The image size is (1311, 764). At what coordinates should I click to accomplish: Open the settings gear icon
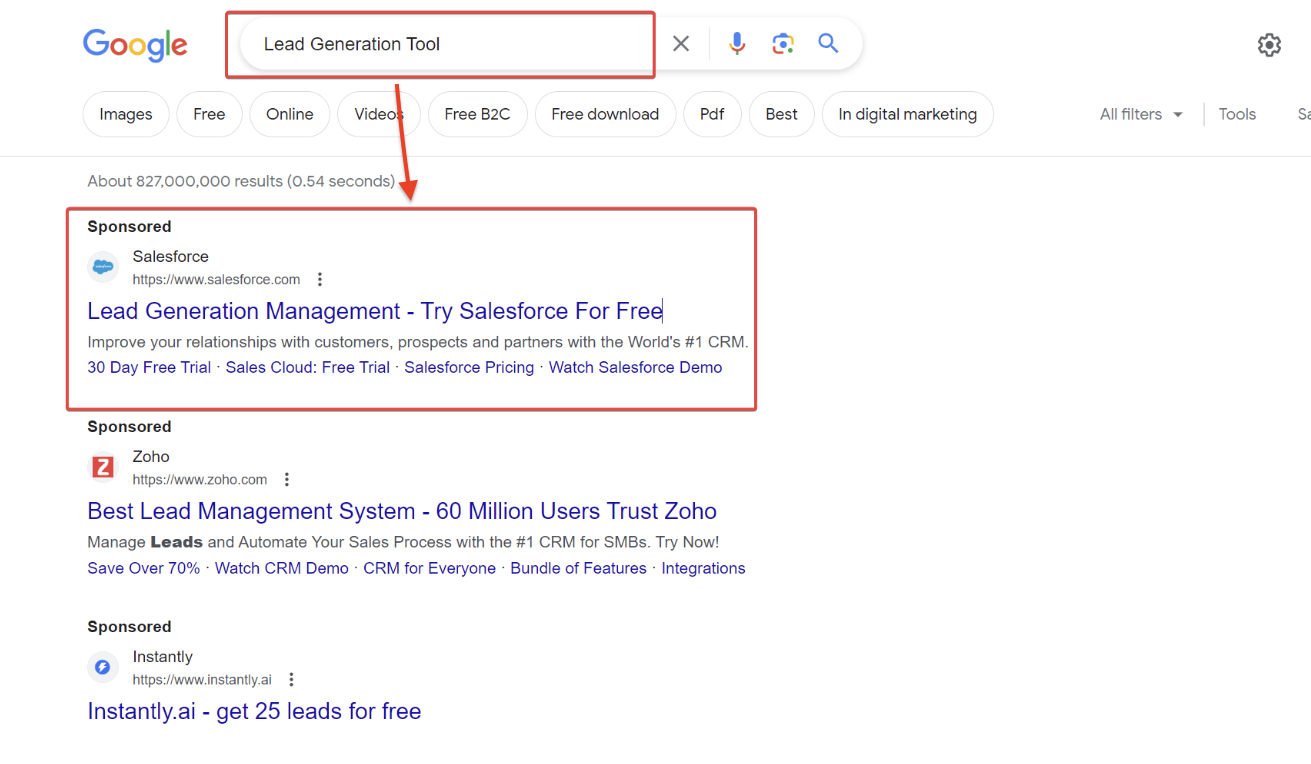click(1269, 45)
